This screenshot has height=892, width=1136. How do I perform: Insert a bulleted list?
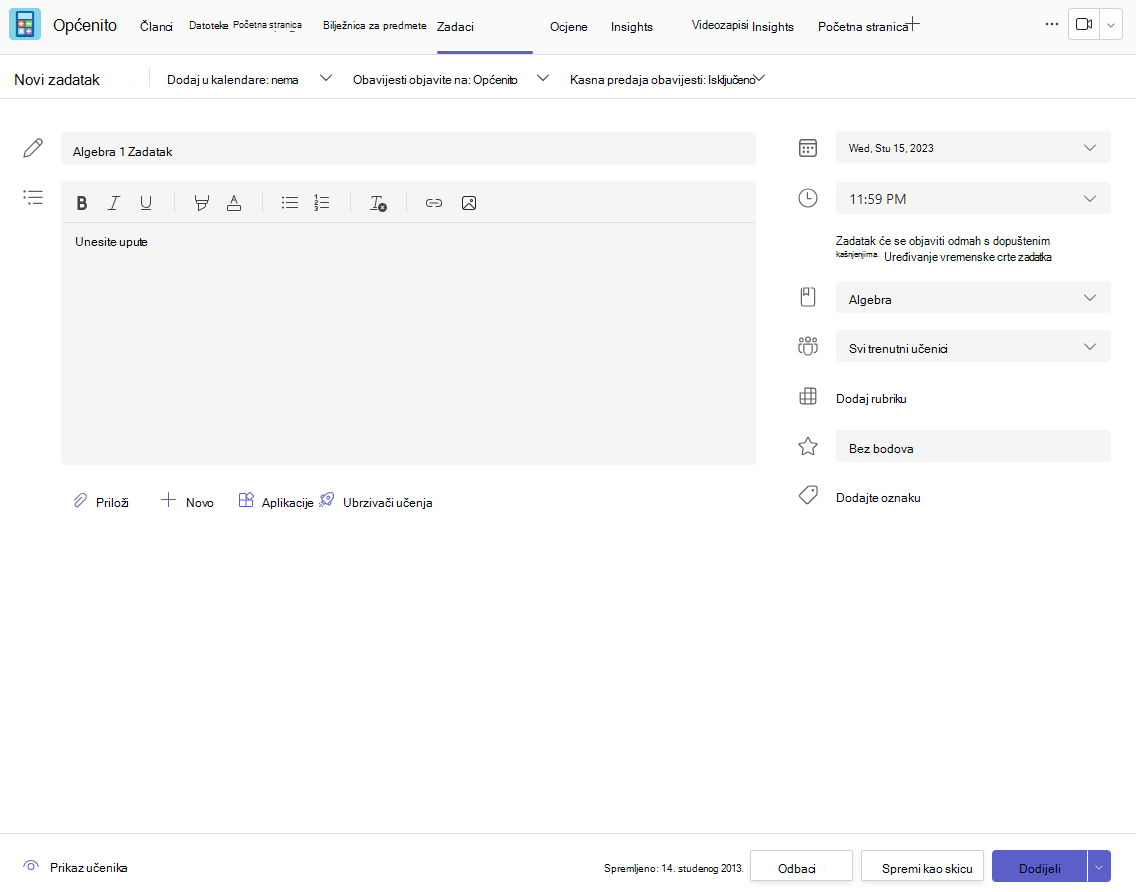point(290,203)
